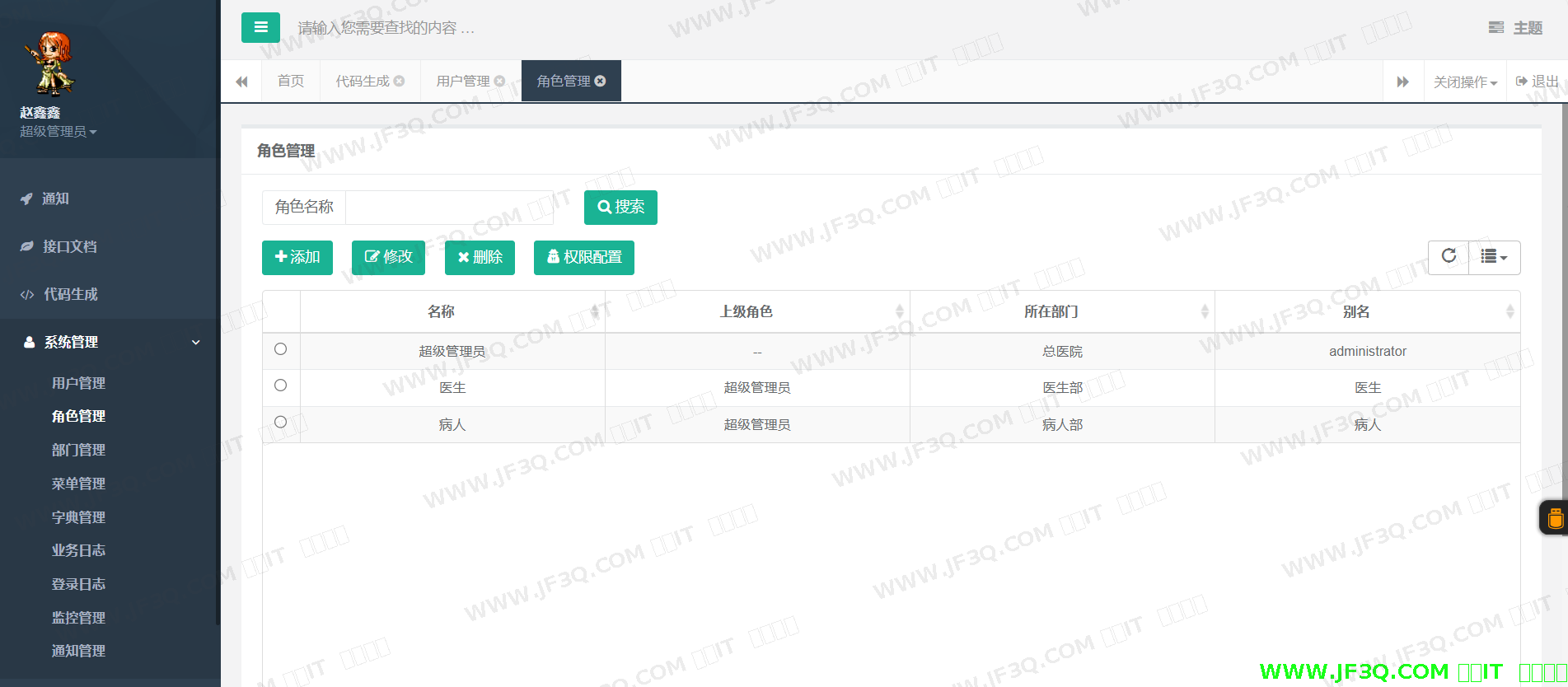1568x687 pixels.
Task: Close the 代码生成 tab
Action: (x=400, y=81)
